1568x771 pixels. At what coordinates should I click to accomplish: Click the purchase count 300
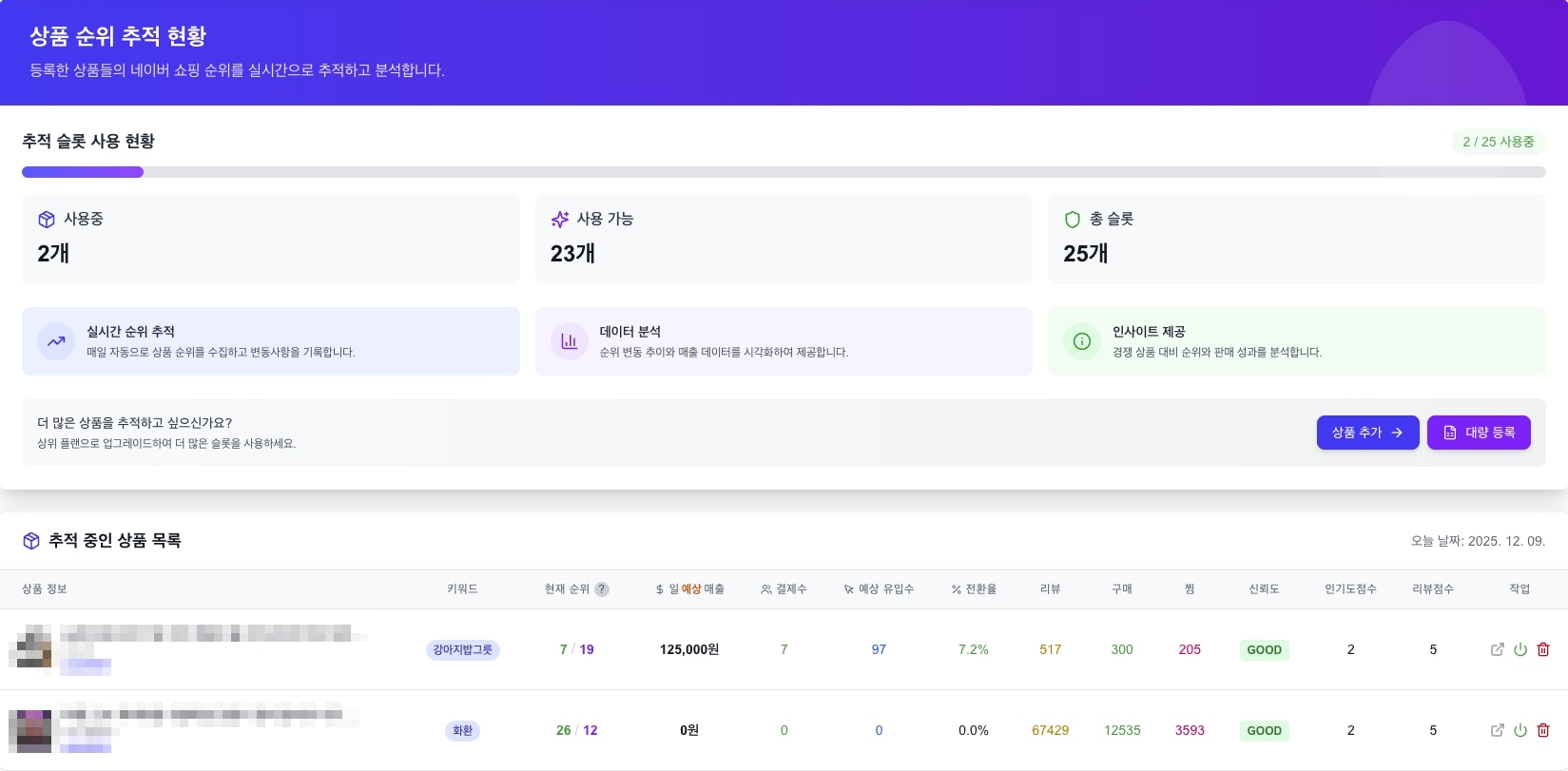(x=1122, y=649)
